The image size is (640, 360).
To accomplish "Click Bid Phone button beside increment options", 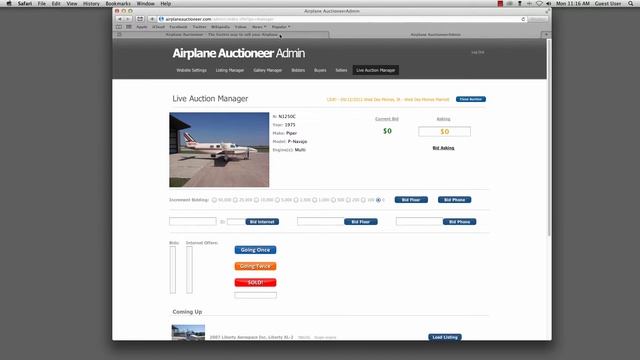I will (x=454, y=200).
